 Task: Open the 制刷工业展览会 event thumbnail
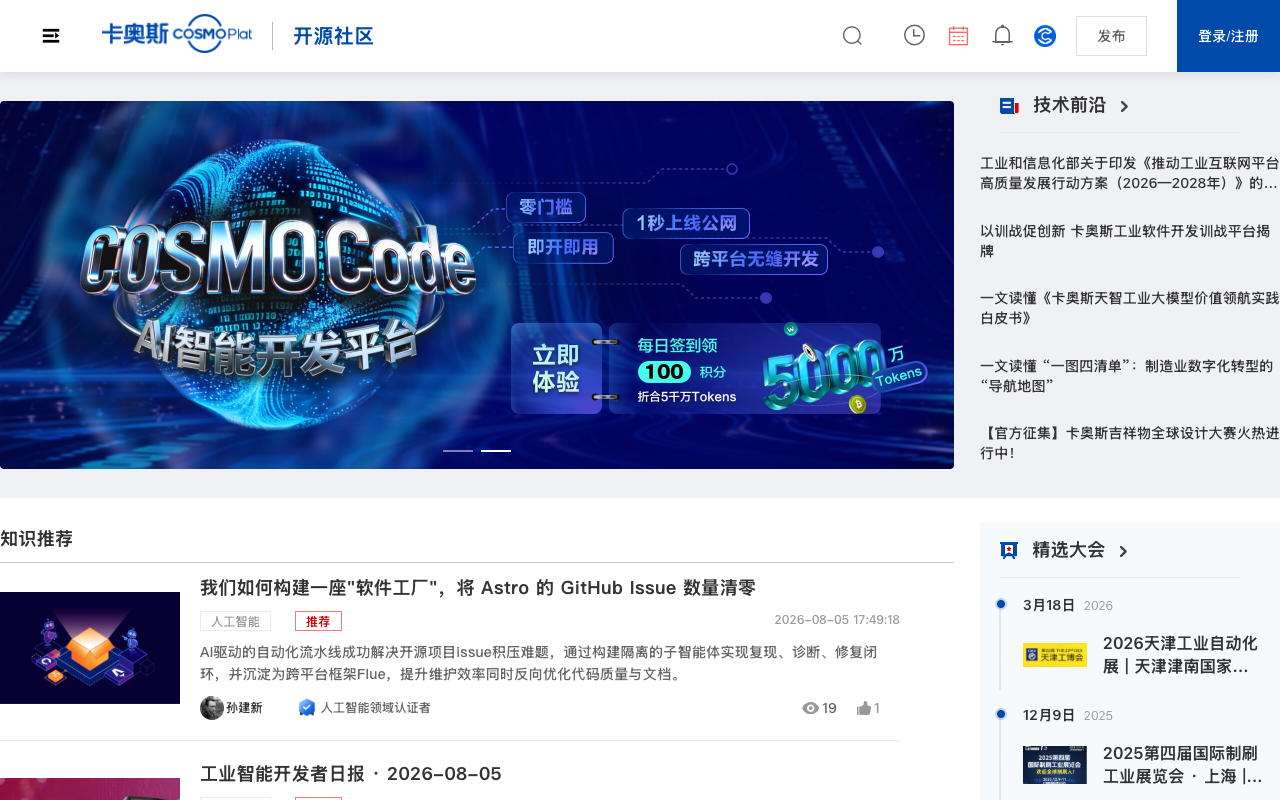coord(1055,765)
